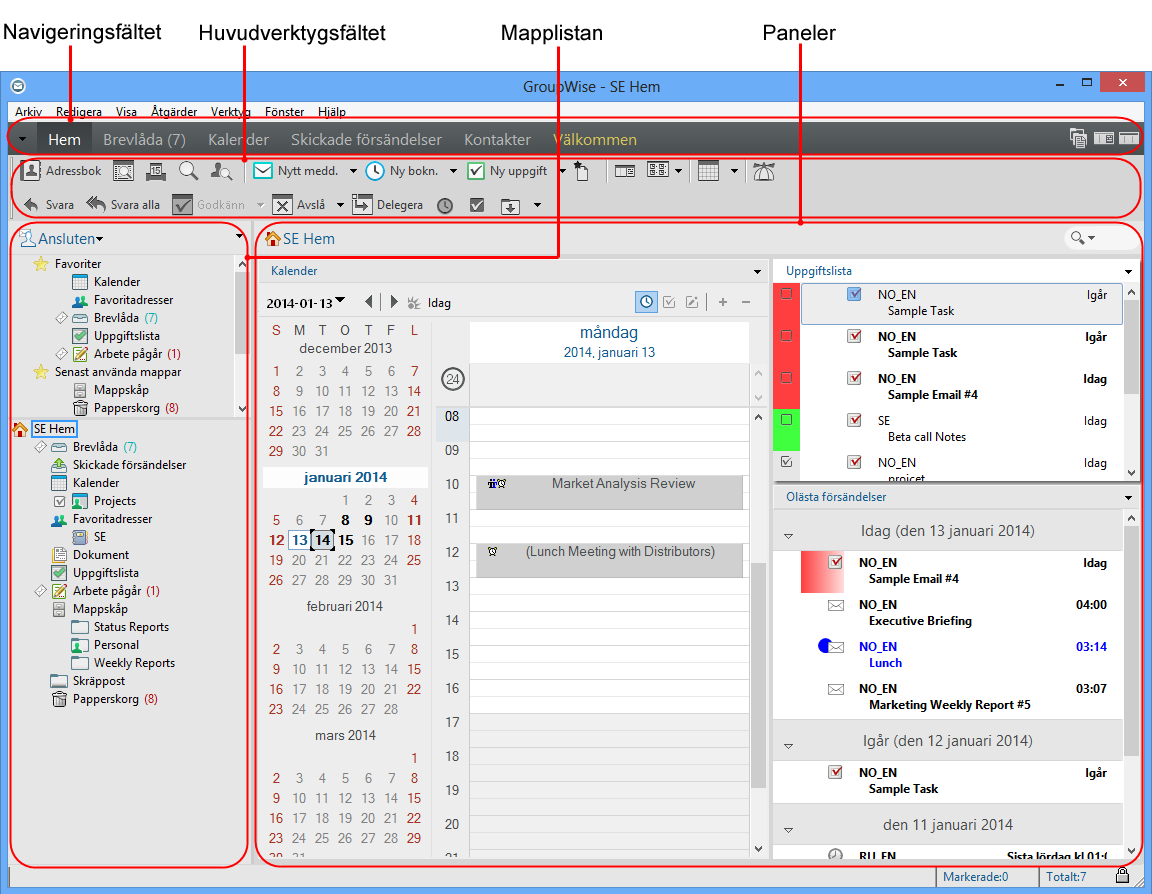Open the Välkommen tab
This screenshot has width=1152, height=894.
coord(594,140)
